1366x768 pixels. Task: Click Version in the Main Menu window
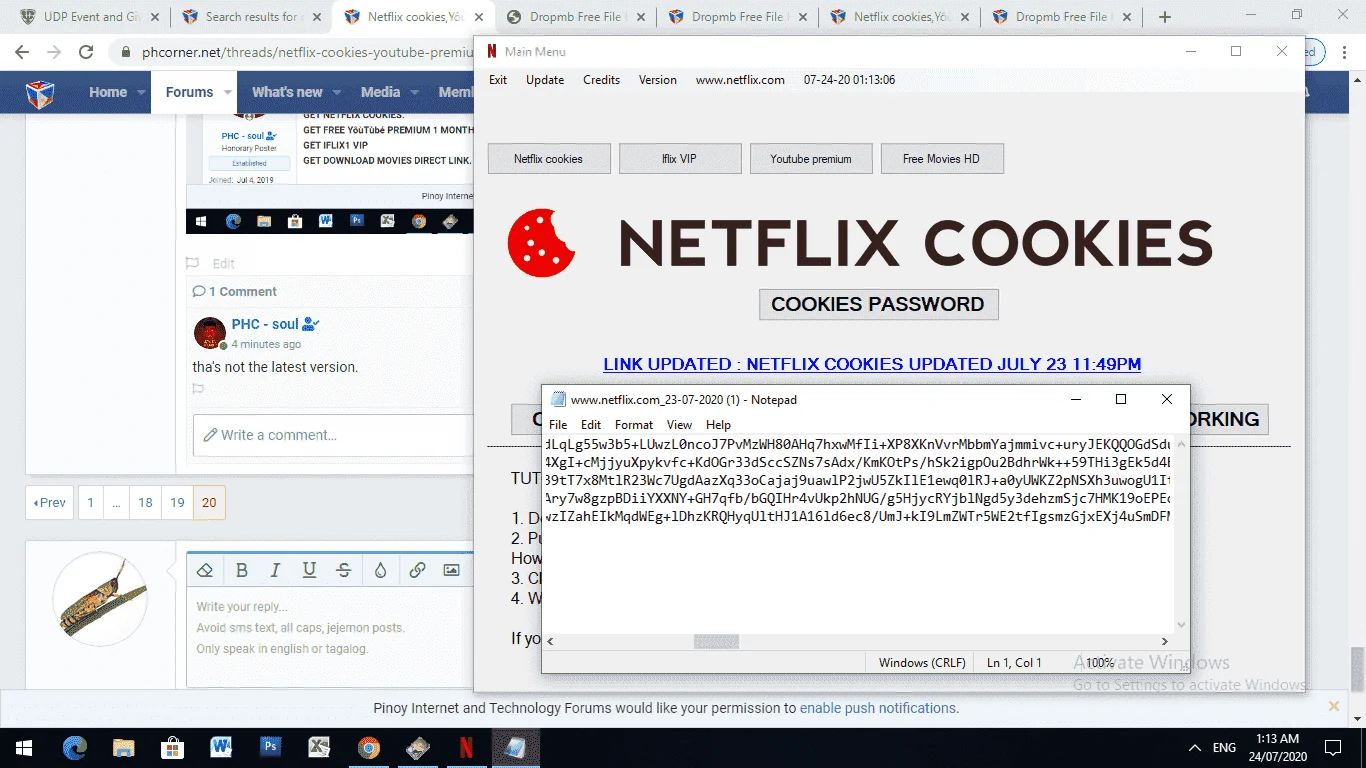[x=658, y=80]
